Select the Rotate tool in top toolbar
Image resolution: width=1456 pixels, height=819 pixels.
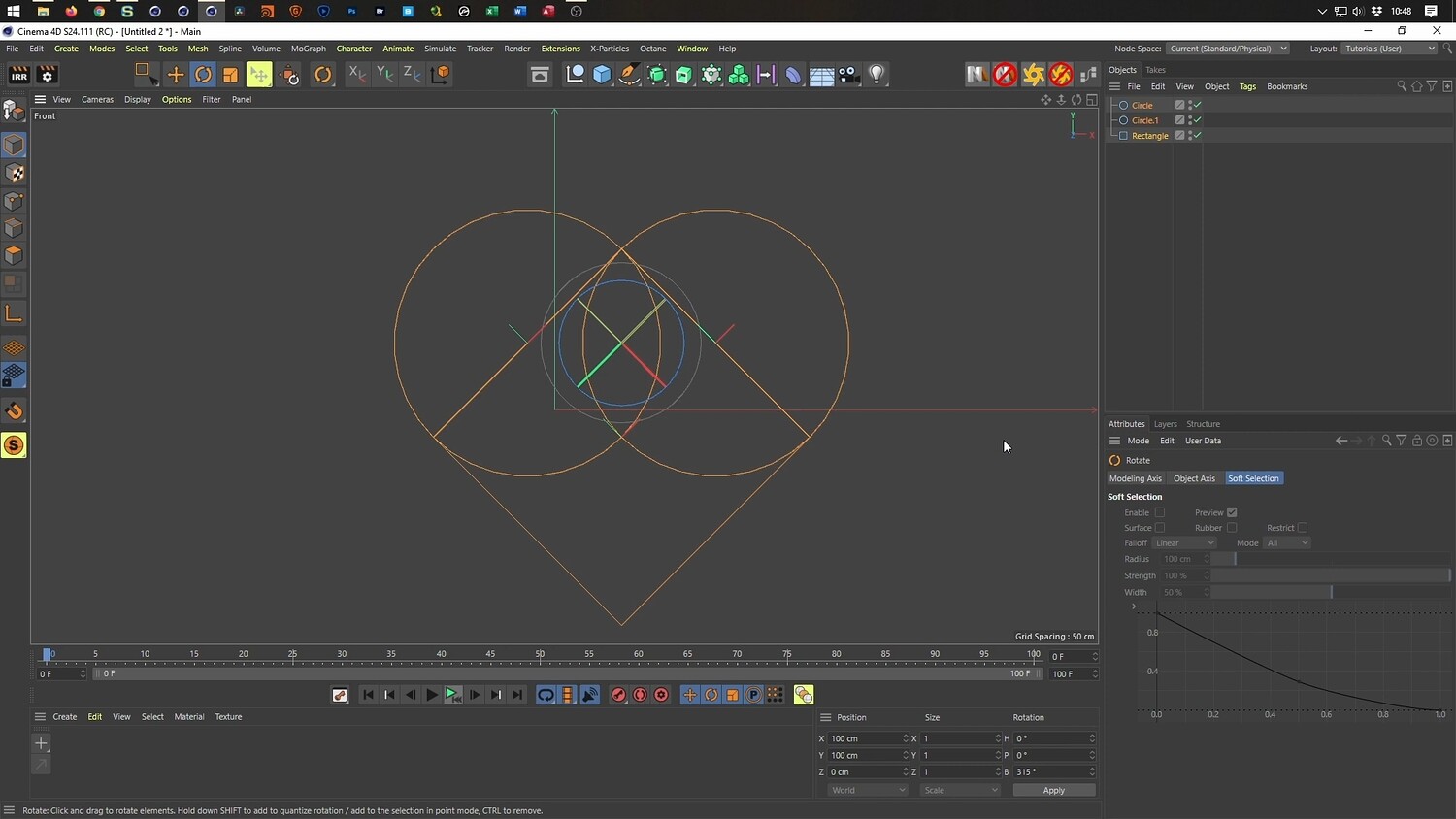coord(203,75)
